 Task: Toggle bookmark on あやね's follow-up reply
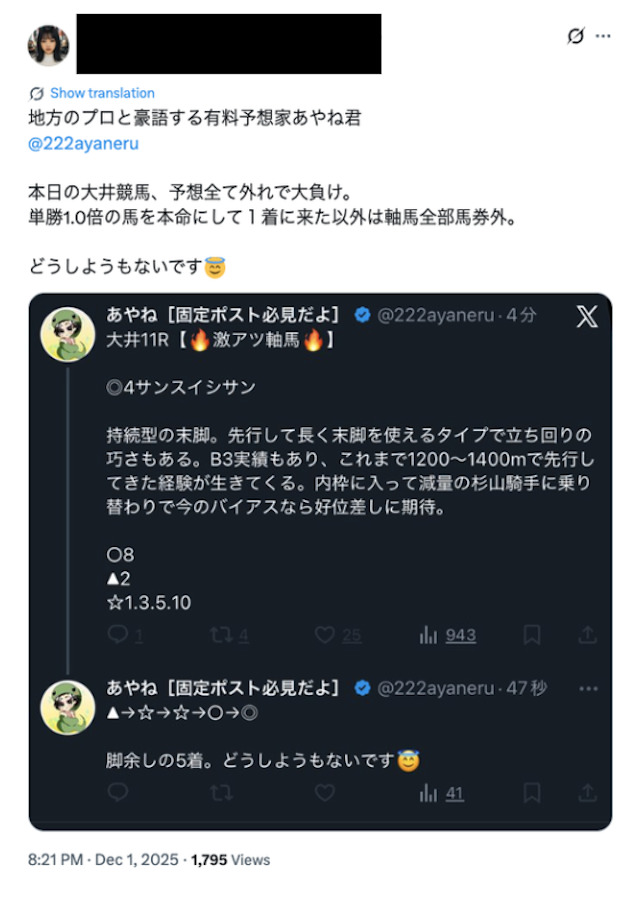pos(531,792)
